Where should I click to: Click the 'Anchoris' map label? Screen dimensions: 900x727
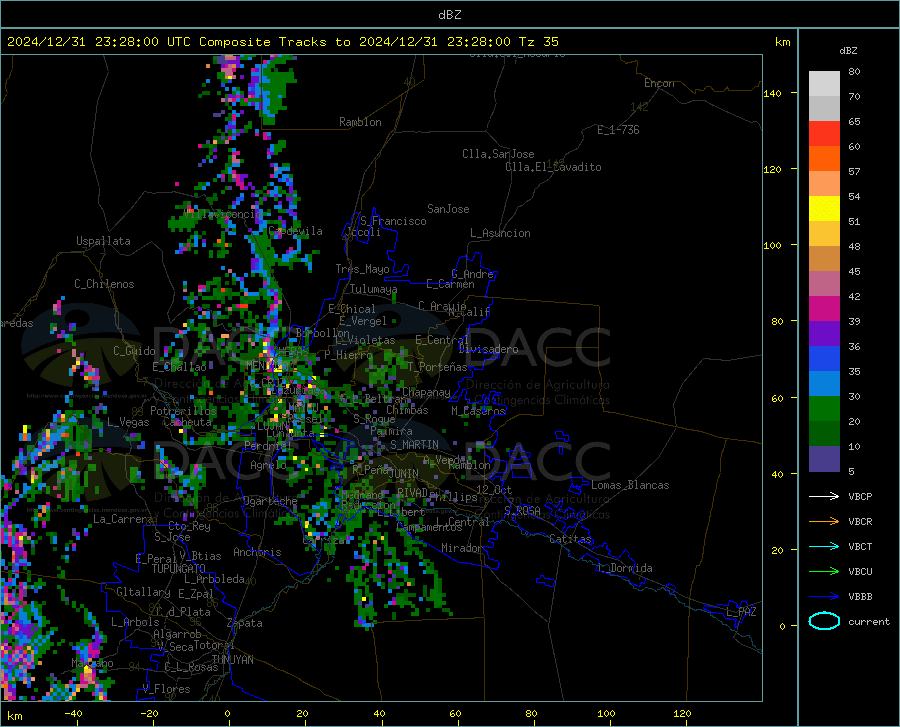pyautogui.click(x=257, y=552)
